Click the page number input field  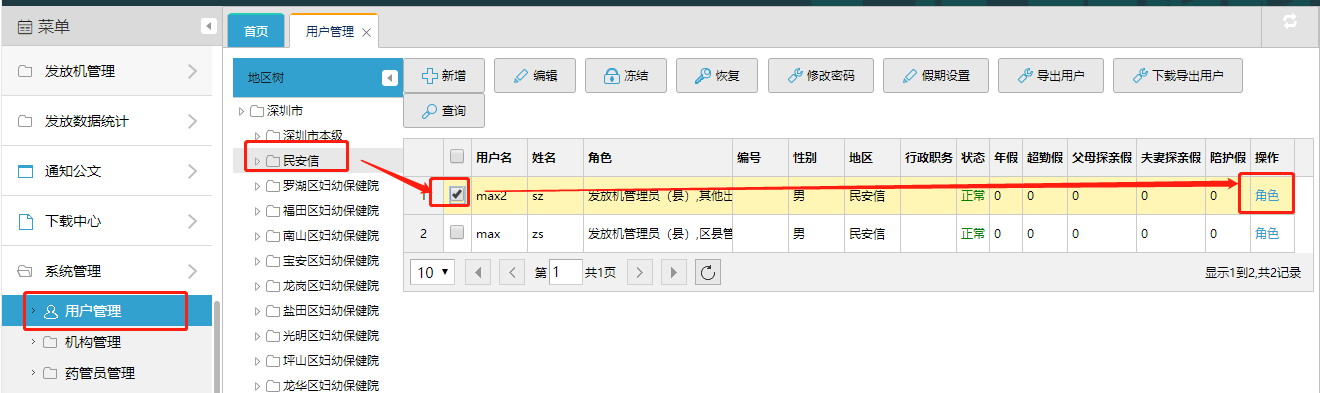[566, 272]
